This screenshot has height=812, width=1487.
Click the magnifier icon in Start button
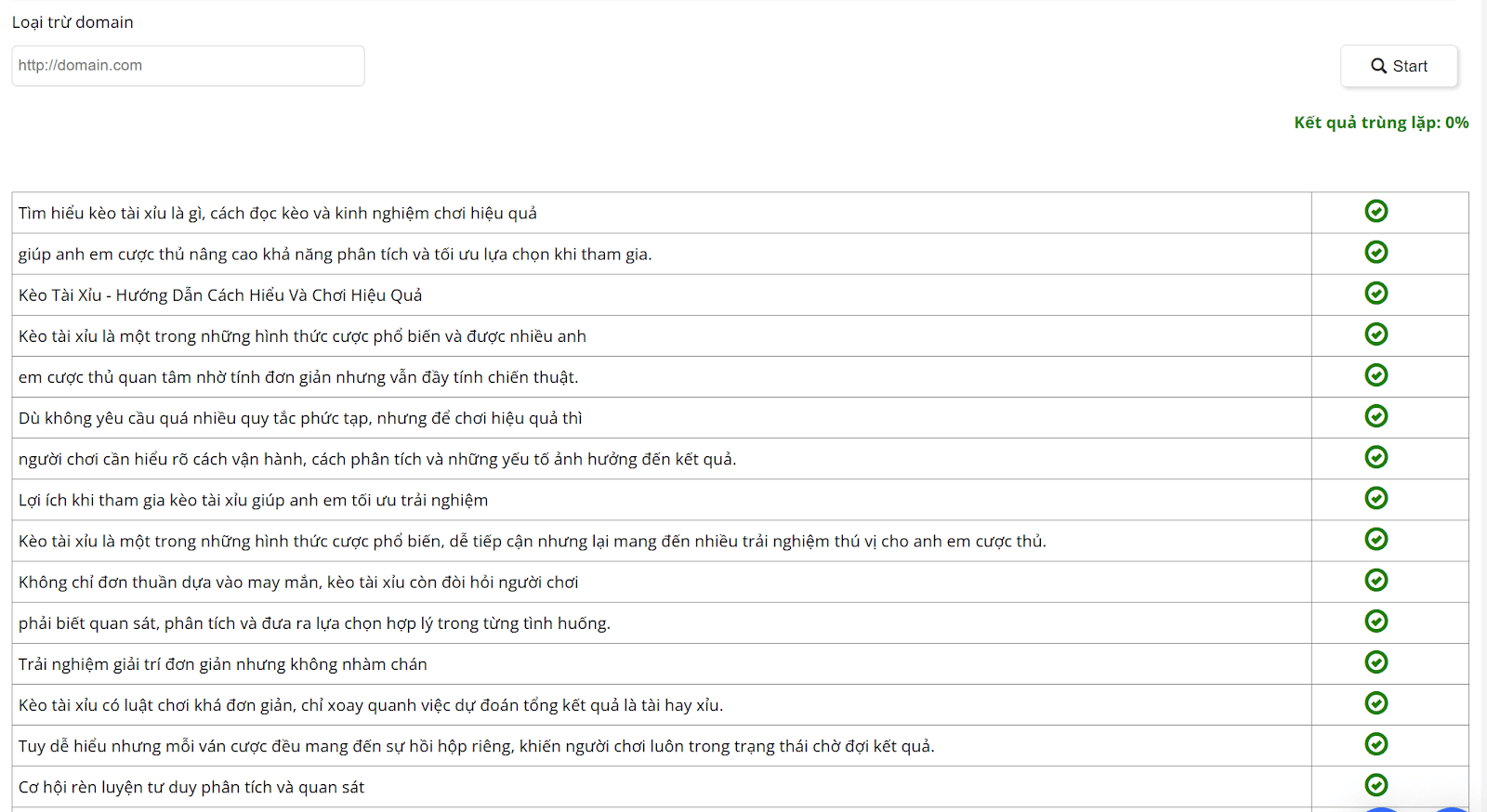[1379, 66]
